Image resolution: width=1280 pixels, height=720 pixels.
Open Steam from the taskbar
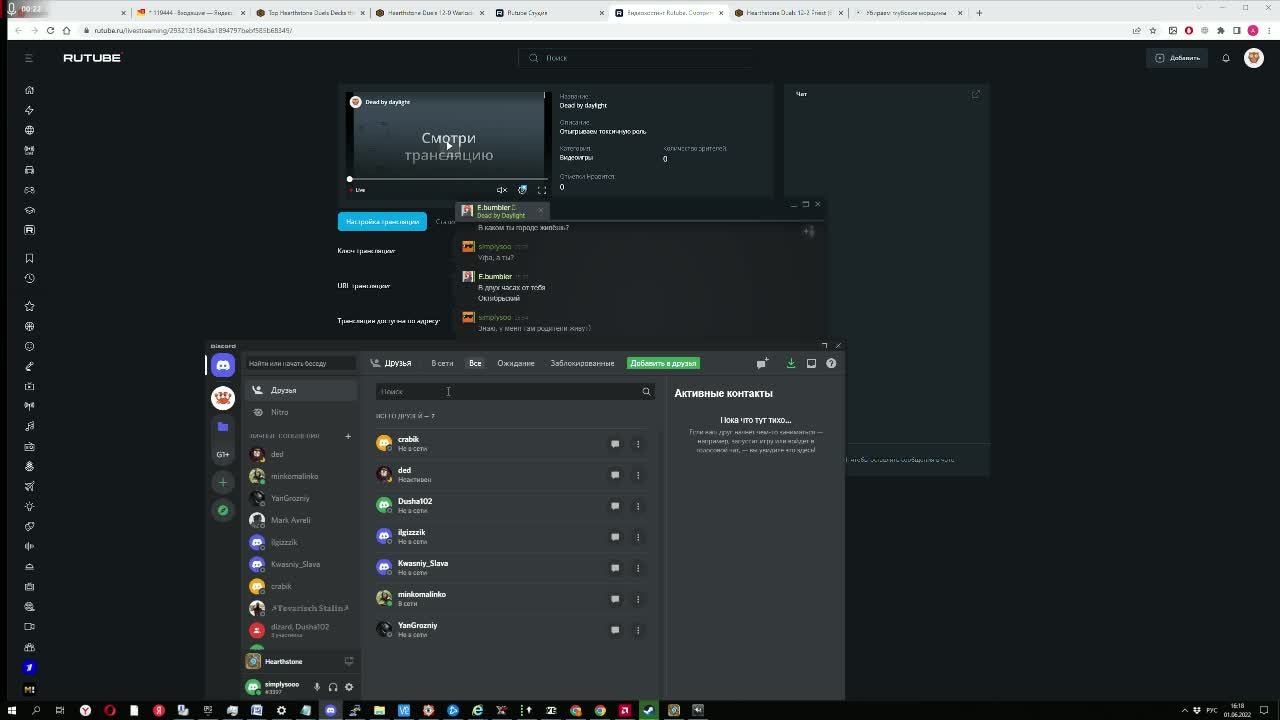tap(649, 711)
